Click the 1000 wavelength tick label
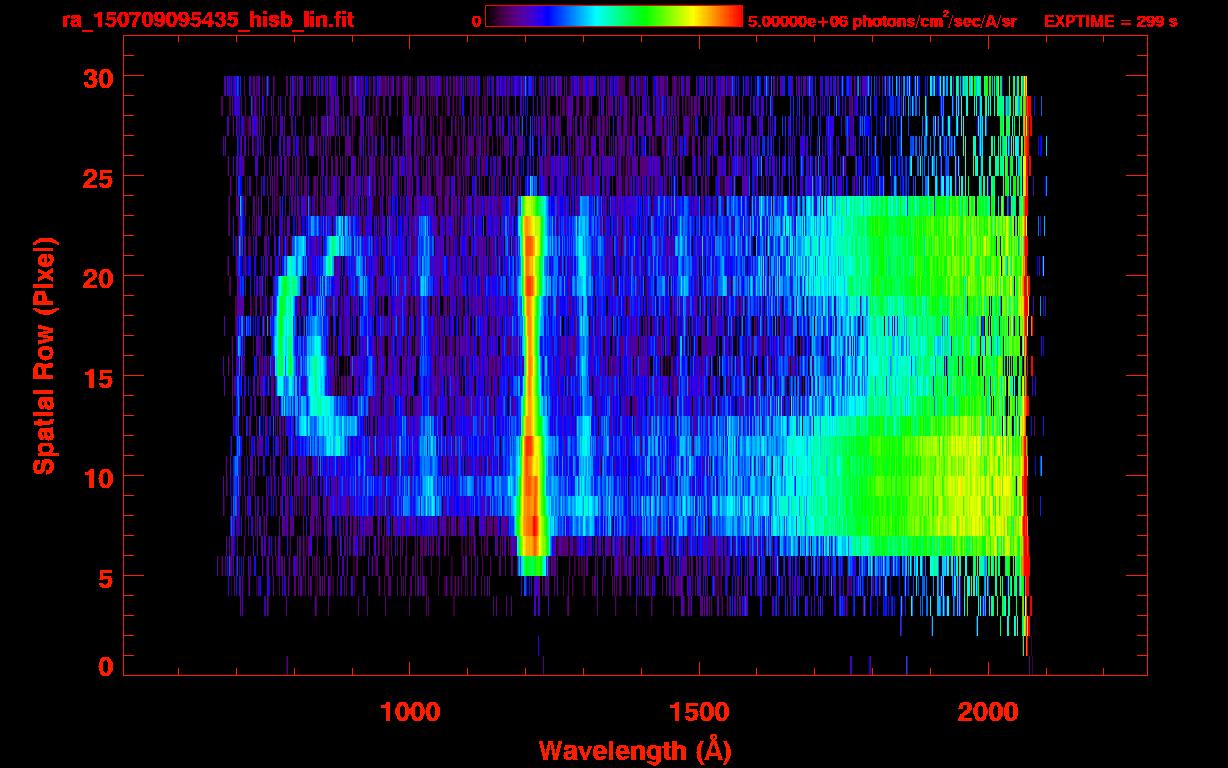This screenshot has width=1228, height=768. (410, 712)
